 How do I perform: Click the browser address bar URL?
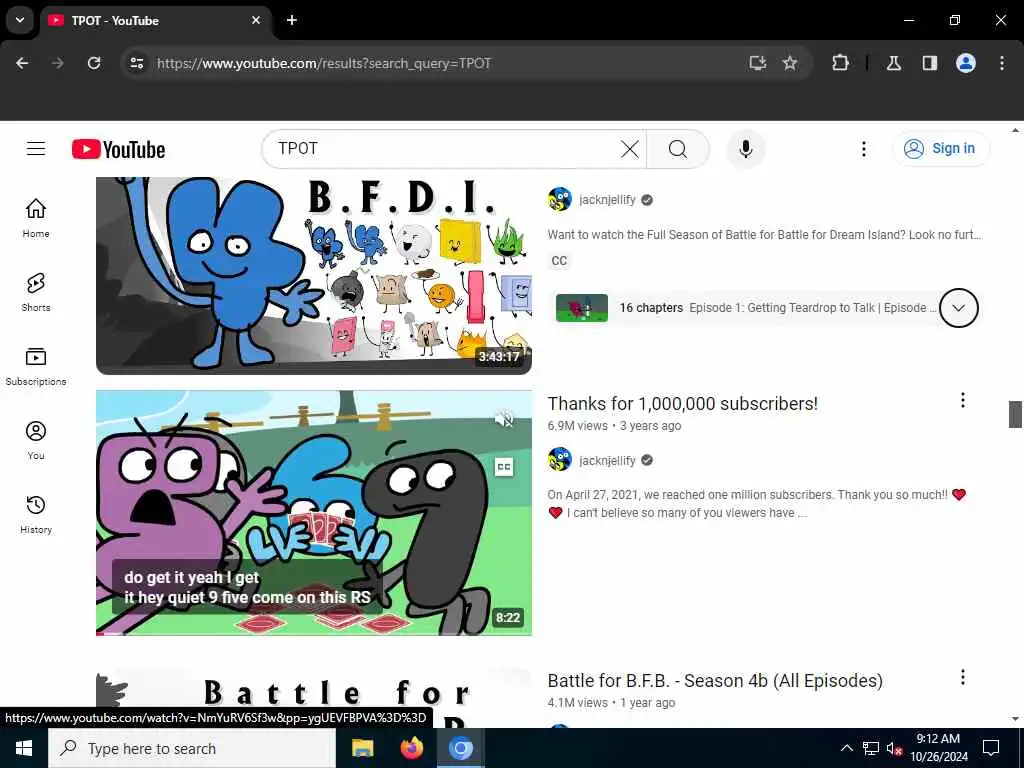click(x=324, y=63)
